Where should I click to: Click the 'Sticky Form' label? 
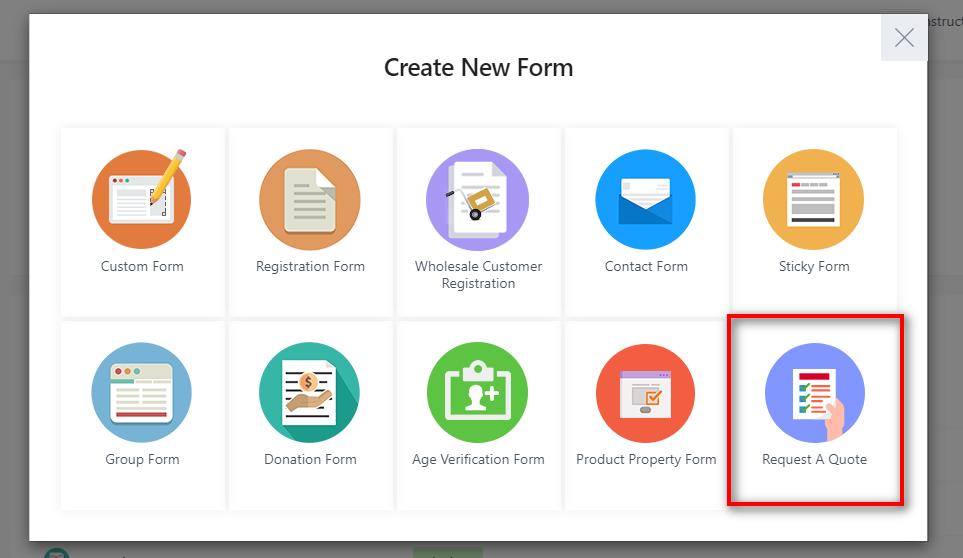click(x=814, y=266)
